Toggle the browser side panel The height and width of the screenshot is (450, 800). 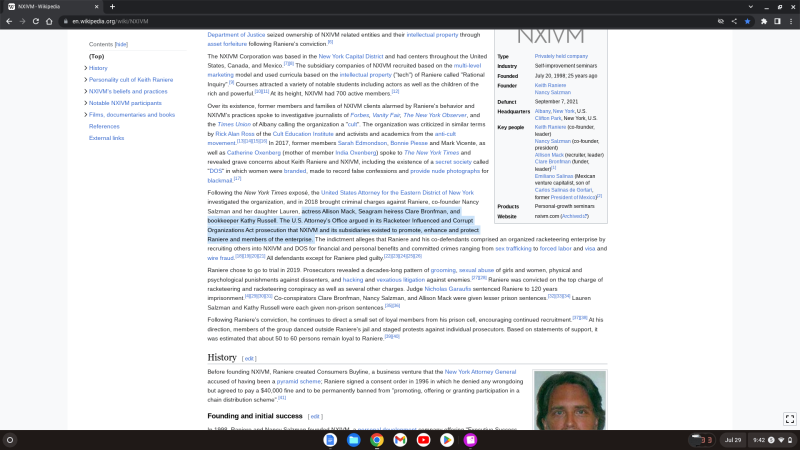[777, 21]
